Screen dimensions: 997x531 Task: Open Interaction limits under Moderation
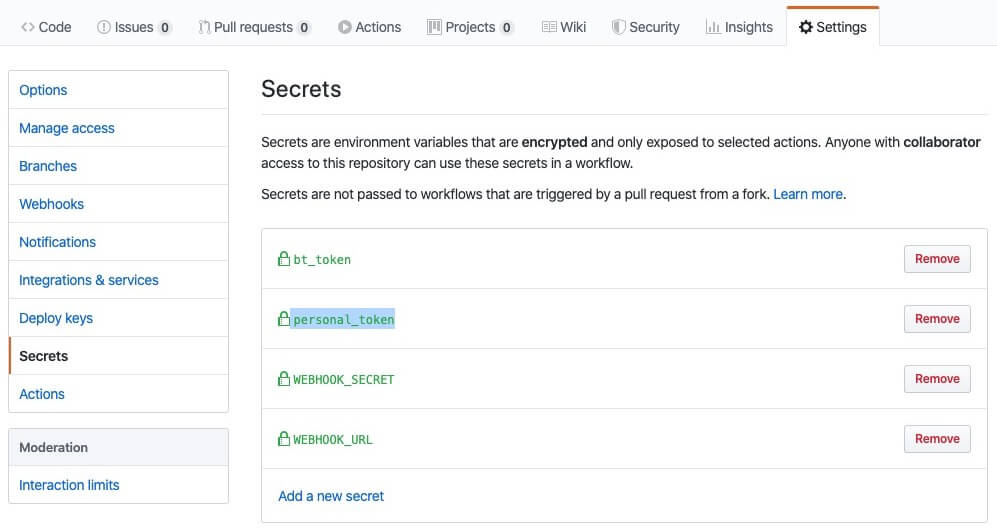(x=69, y=485)
